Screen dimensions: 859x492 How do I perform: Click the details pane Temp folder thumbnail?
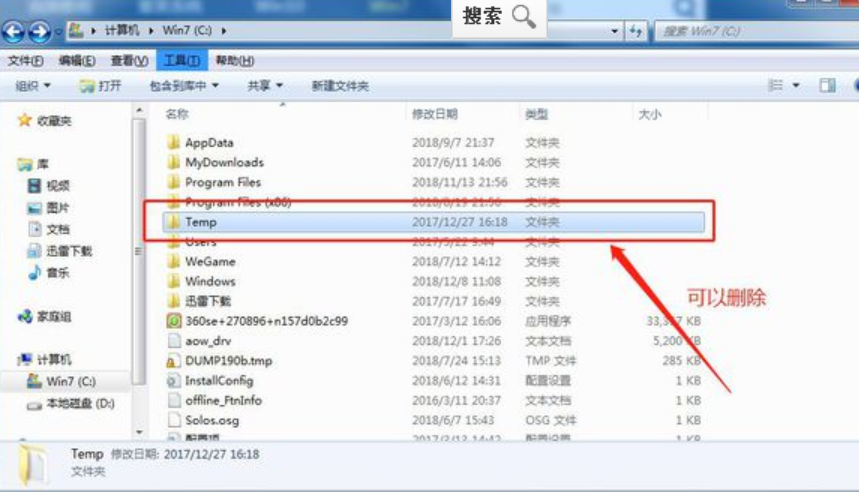pos(32,465)
